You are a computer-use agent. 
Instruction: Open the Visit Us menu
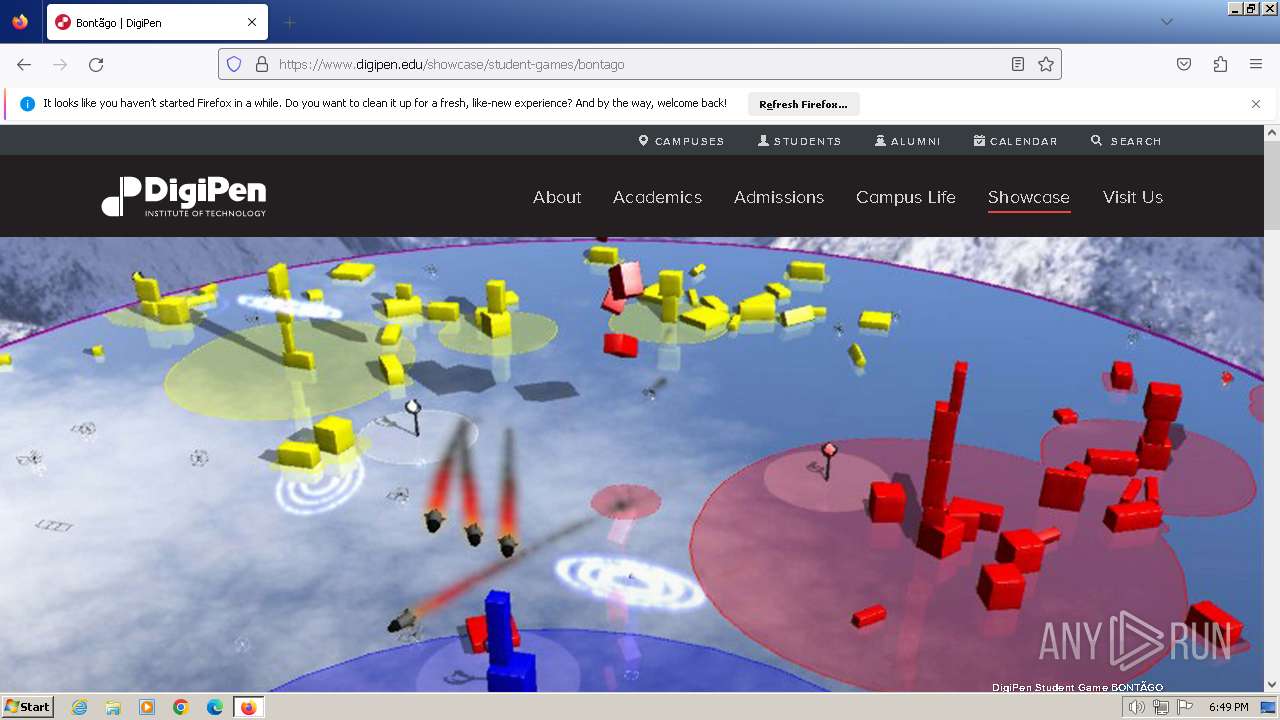coord(1133,197)
